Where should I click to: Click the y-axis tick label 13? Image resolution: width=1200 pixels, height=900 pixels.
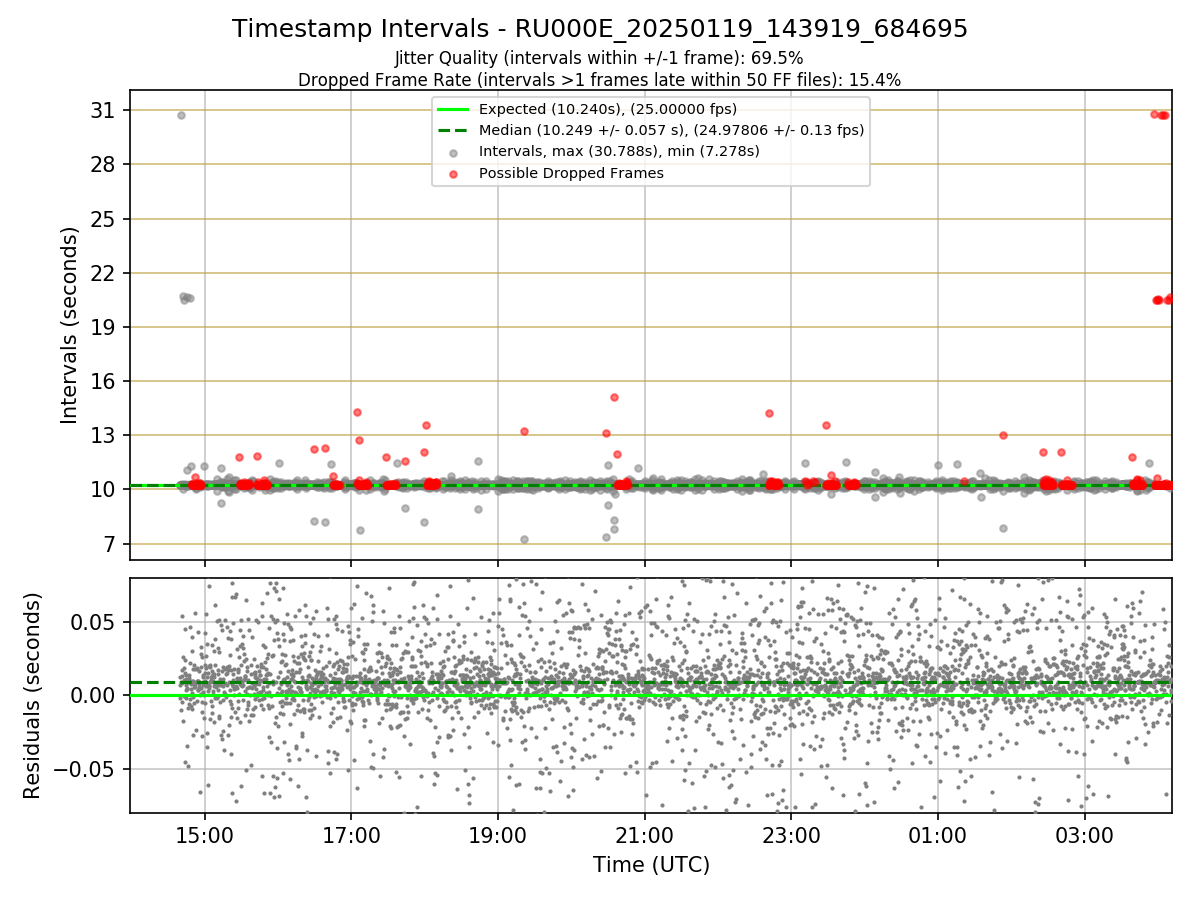coord(104,436)
